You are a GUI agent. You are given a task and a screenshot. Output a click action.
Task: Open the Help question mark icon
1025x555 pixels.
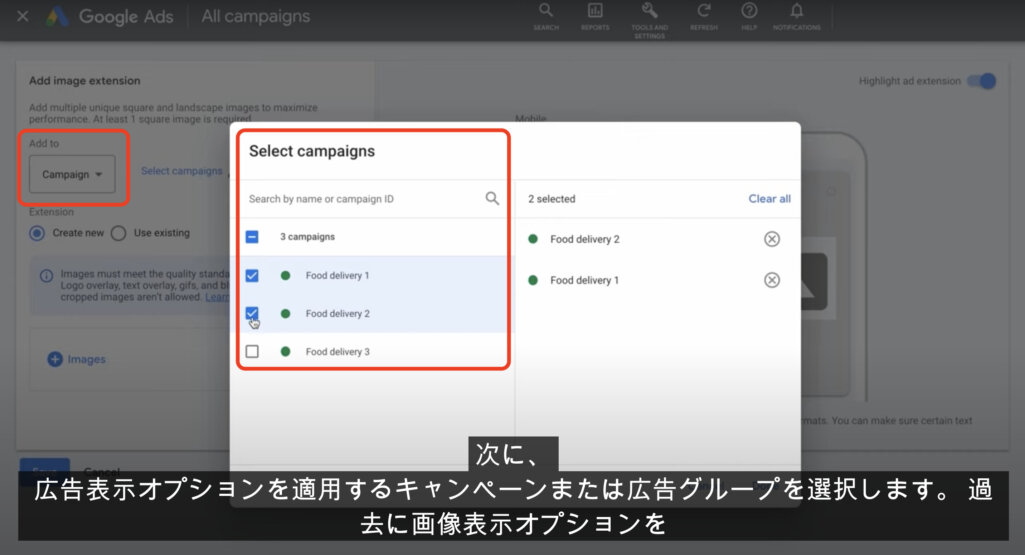tap(749, 11)
